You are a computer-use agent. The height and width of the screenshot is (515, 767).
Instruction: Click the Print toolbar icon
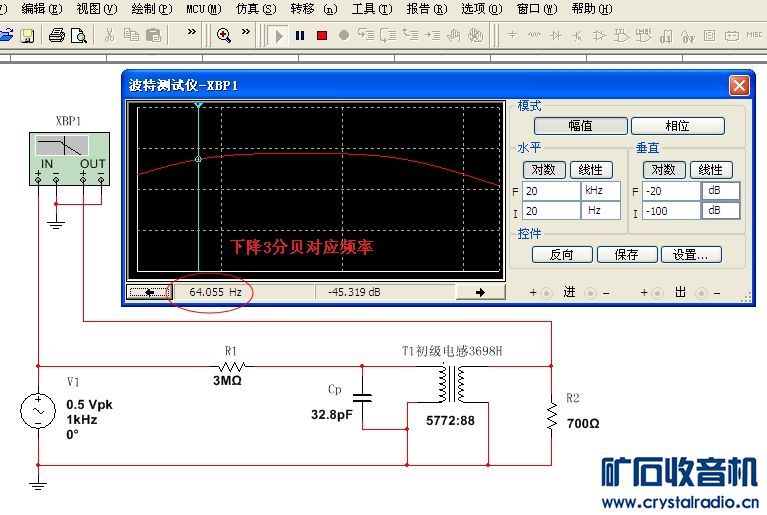point(57,35)
